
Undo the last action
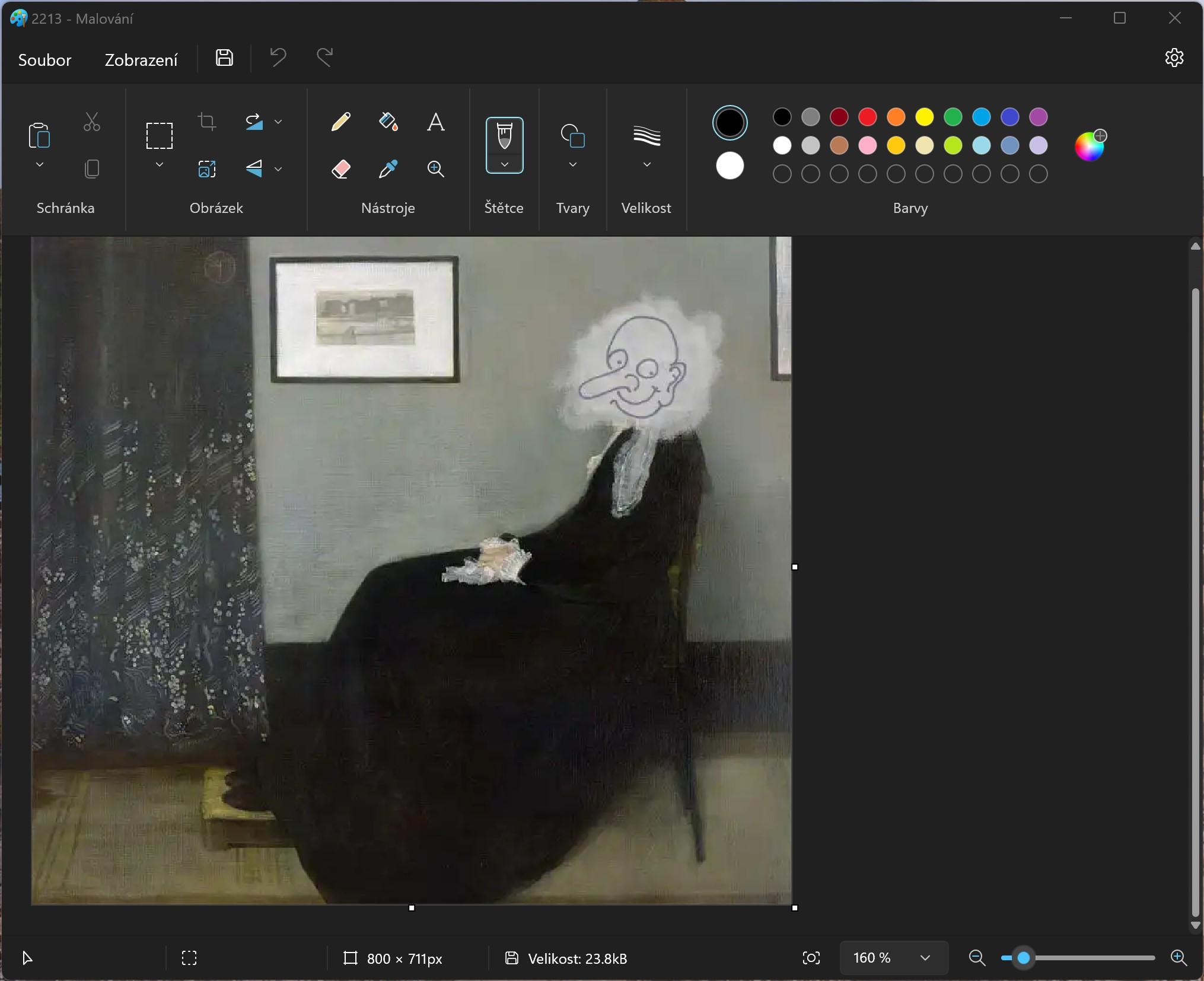click(x=278, y=58)
